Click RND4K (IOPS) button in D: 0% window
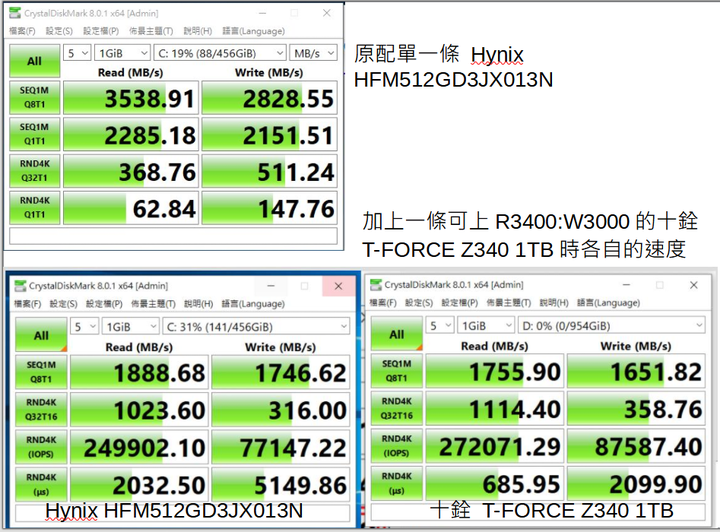This screenshot has height=532, width=720. pos(397,446)
